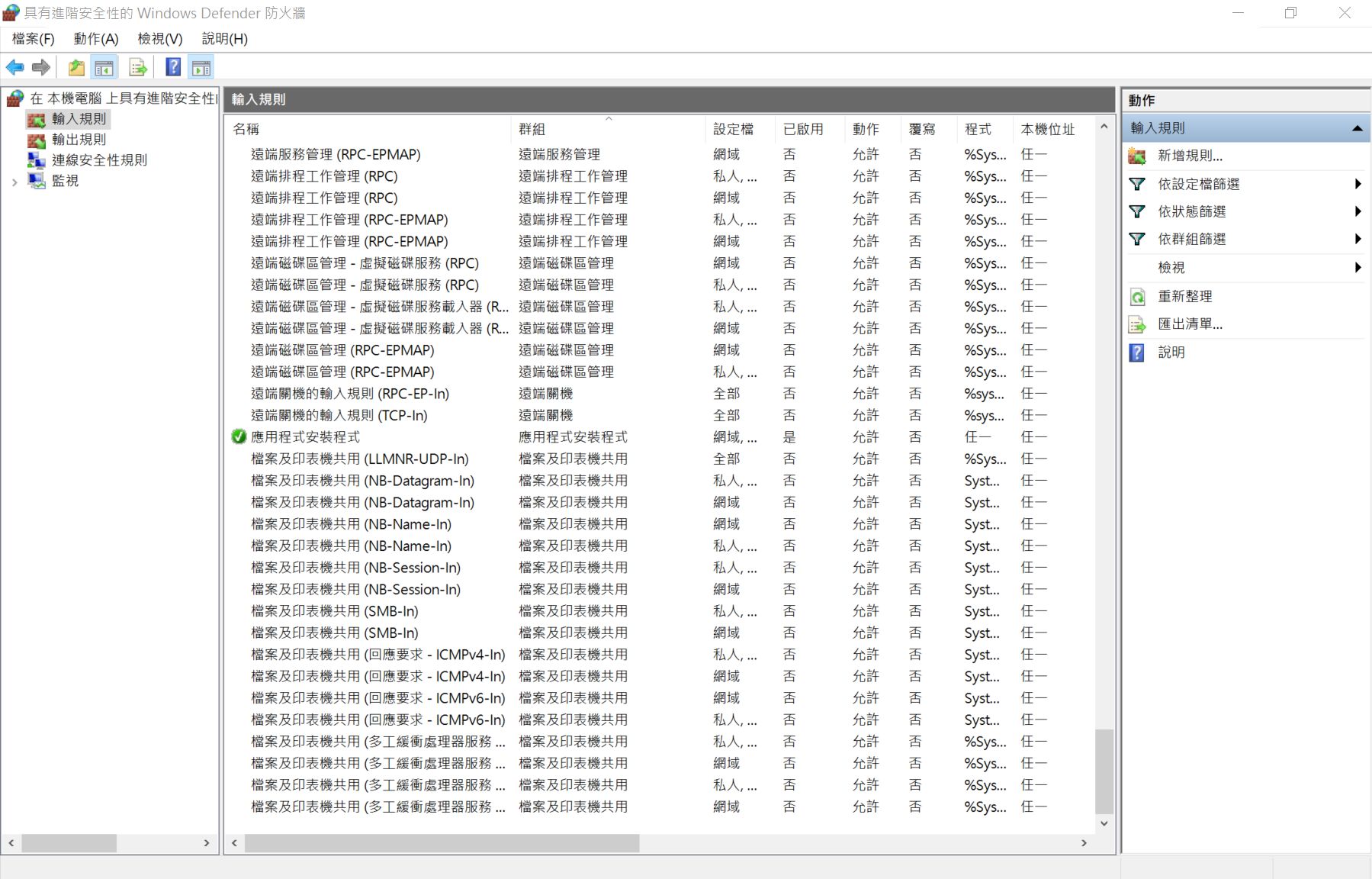The width and height of the screenshot is (1372, 879).
Task: Click 檢視 in the actions pane
Action: click(1171, 268)
